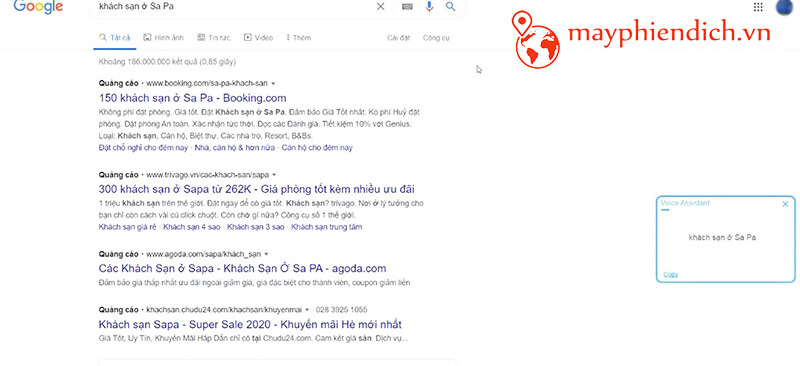800x366 pixels.
Task: Switch to the Tin tức tab
Action: [214, 38]
